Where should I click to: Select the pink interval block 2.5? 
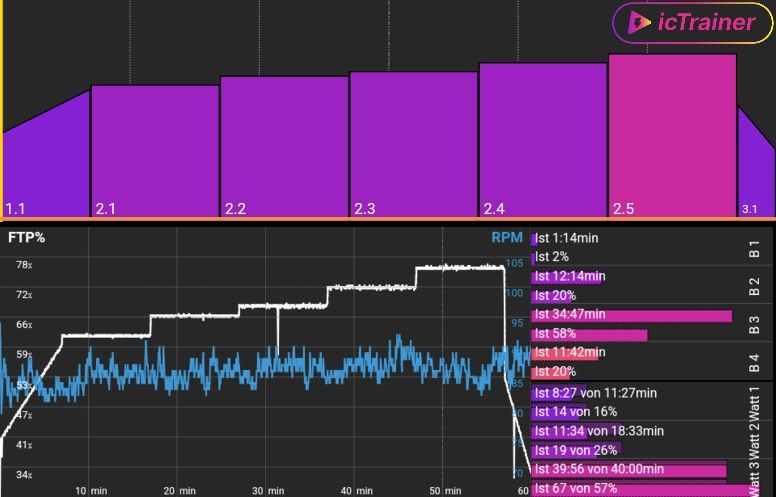point(672,134)
